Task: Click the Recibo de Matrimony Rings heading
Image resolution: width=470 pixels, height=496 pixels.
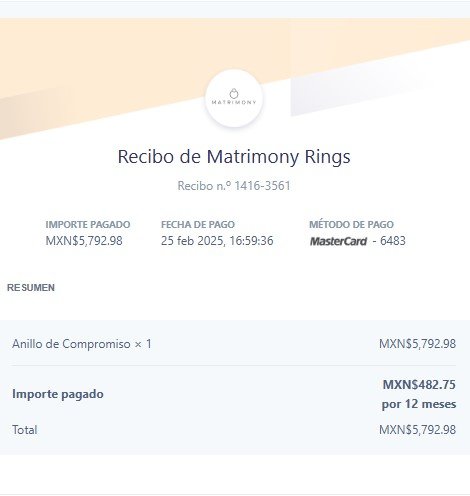Action: [234, 156]
